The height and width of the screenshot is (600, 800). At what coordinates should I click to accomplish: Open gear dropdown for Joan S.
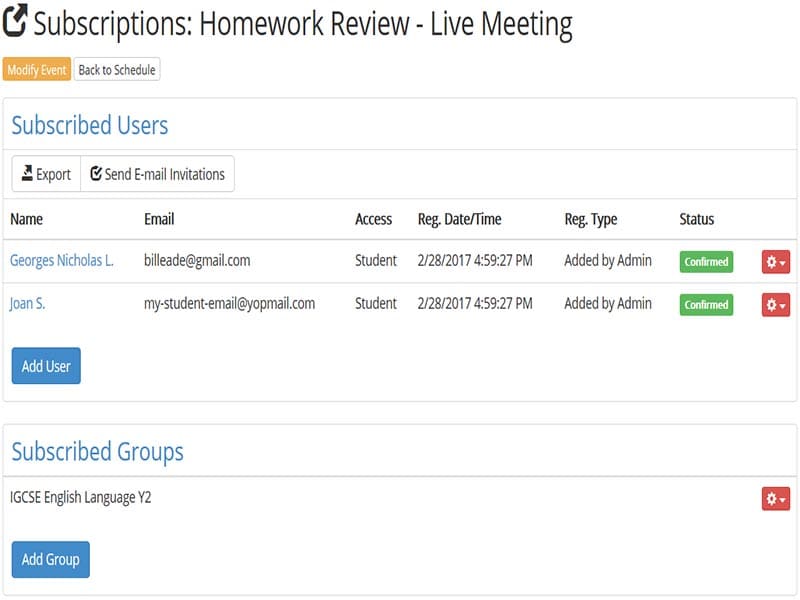pos(775,304)
